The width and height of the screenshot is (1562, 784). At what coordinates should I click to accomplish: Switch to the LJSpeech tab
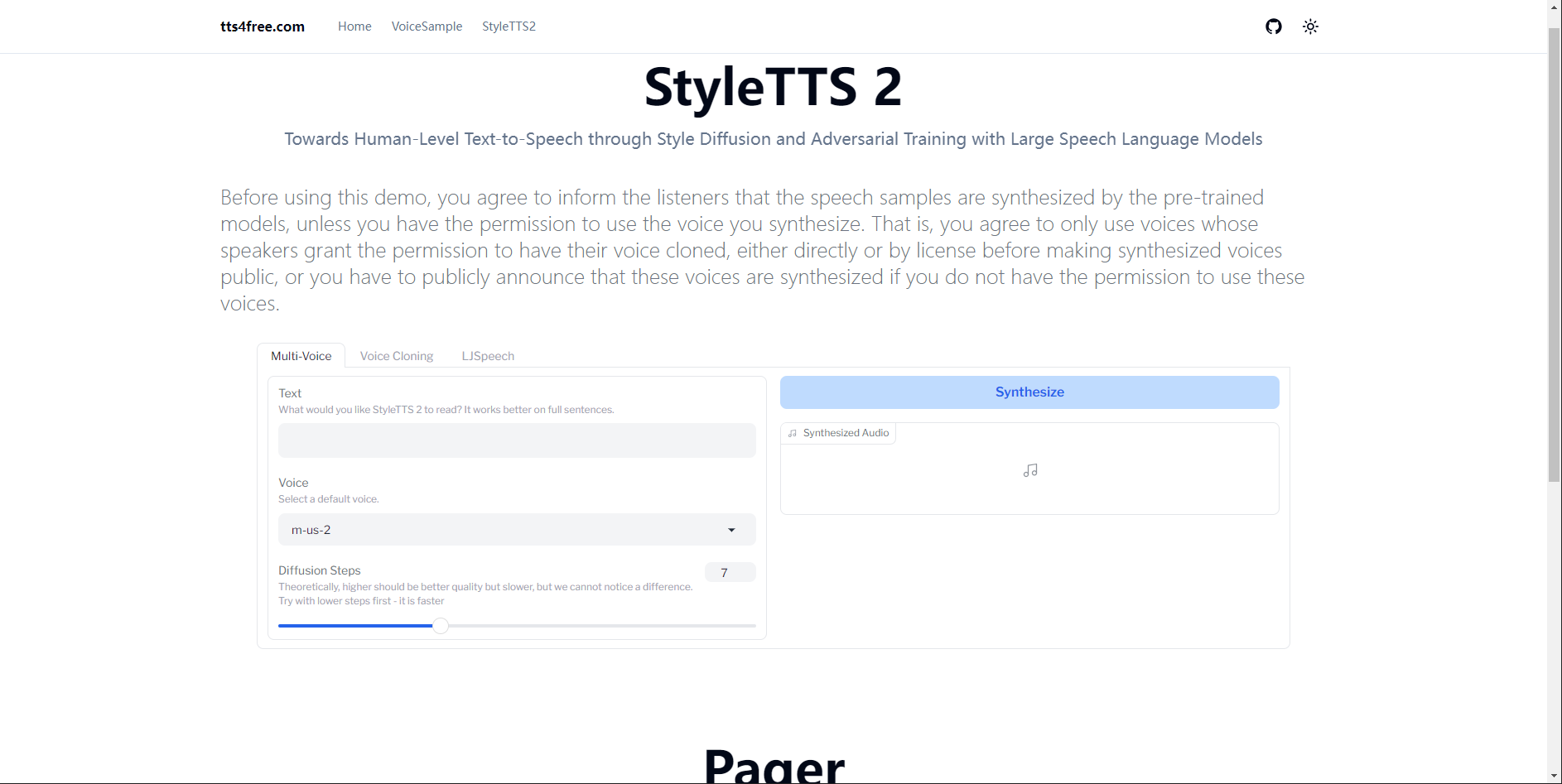click(488, 356)
